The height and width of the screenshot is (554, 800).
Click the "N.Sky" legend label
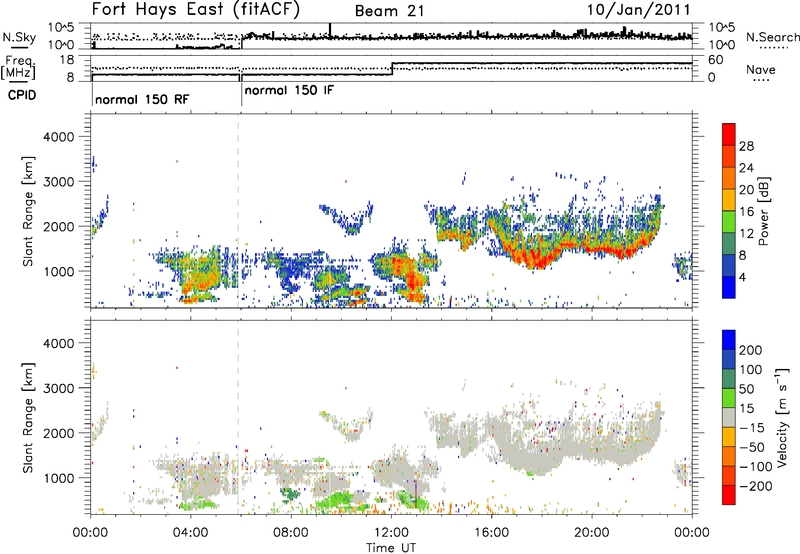pyautogui.click(x=19, y=37)
